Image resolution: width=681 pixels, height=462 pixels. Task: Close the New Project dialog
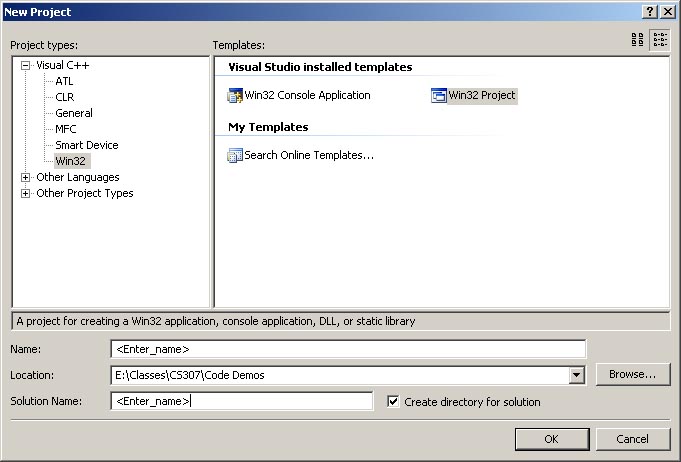[x=668, y=12]
